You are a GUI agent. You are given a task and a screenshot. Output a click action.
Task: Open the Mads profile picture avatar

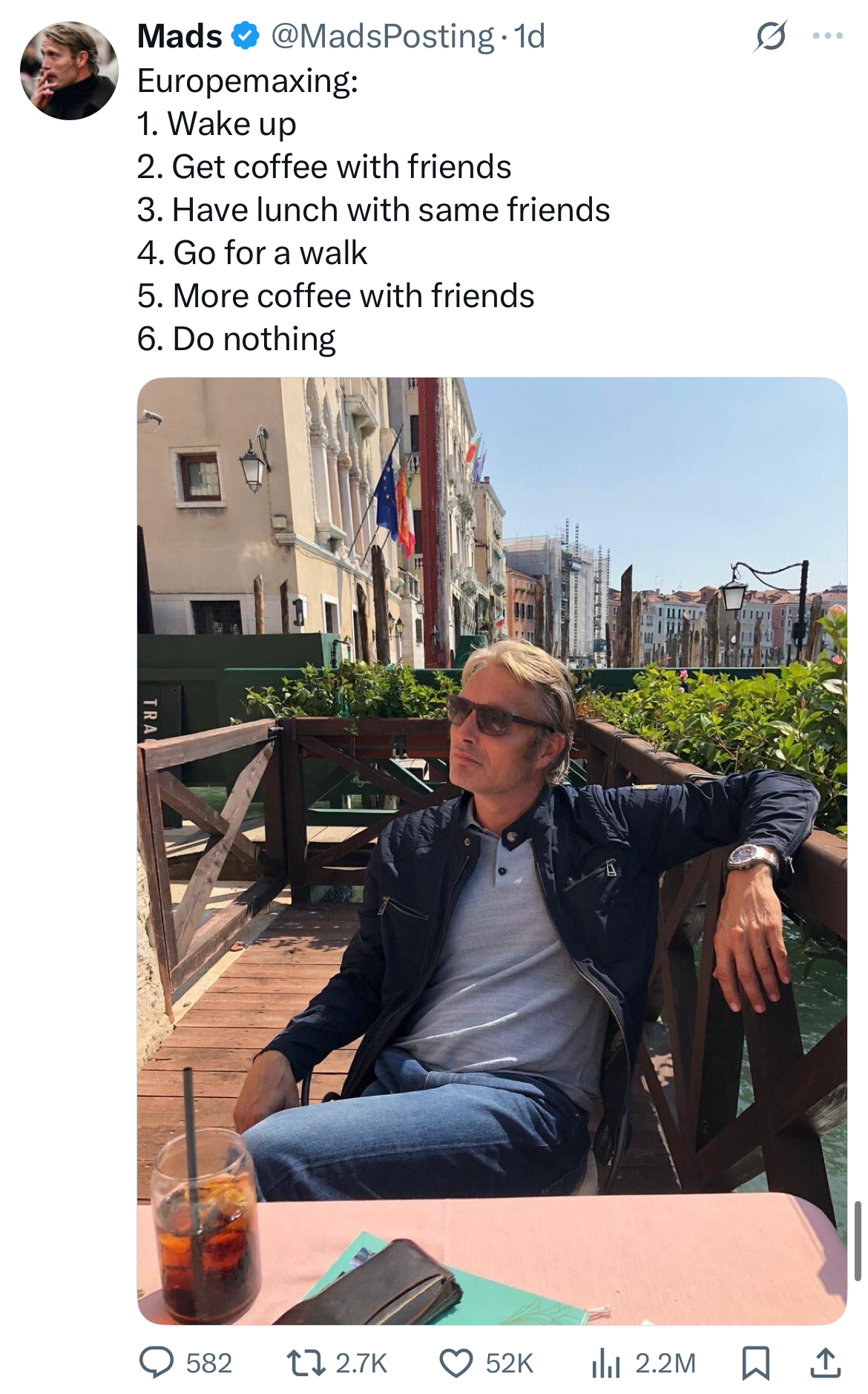(69, 70)
